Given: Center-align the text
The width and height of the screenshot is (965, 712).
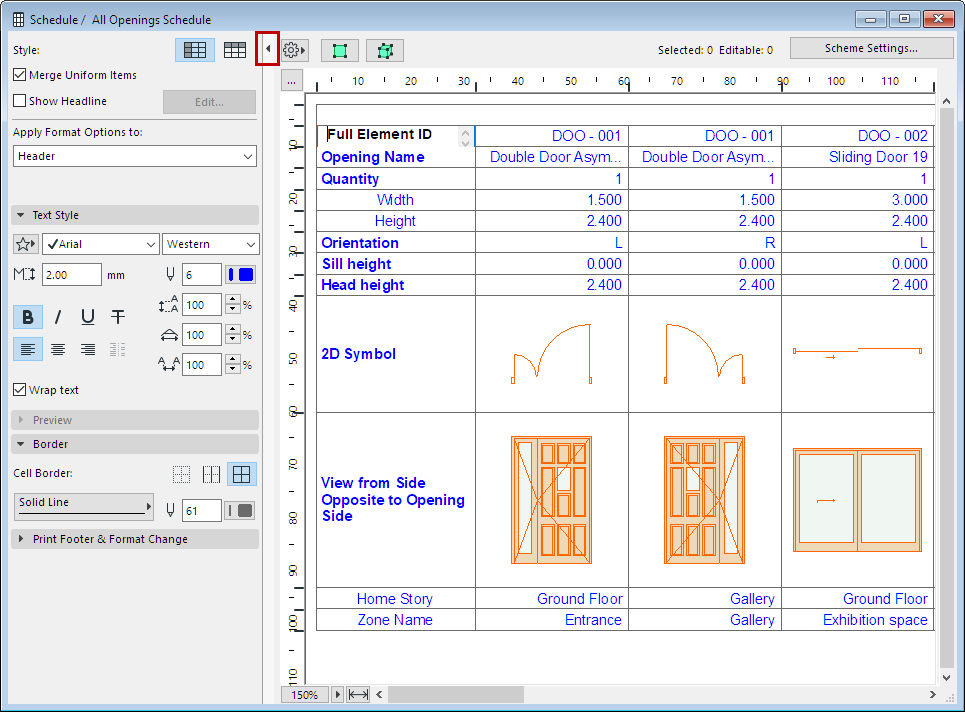Looking at the screenshot, I should tap(58, 349).
